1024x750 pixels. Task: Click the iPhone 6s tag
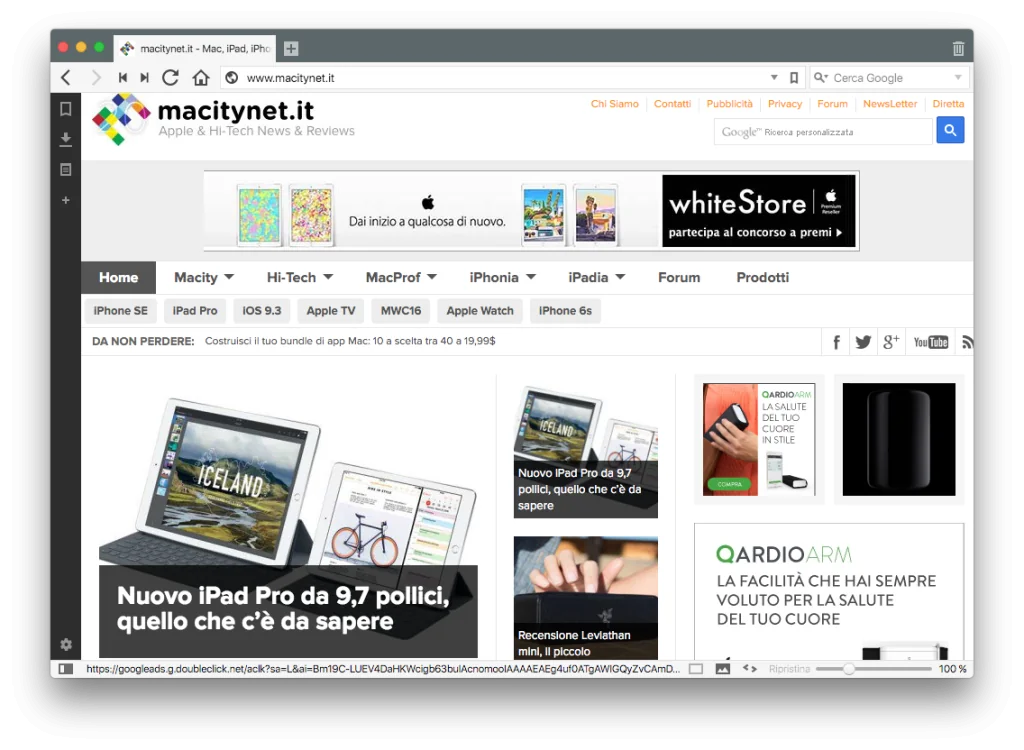pyautogui.click(x=566, y=311)
